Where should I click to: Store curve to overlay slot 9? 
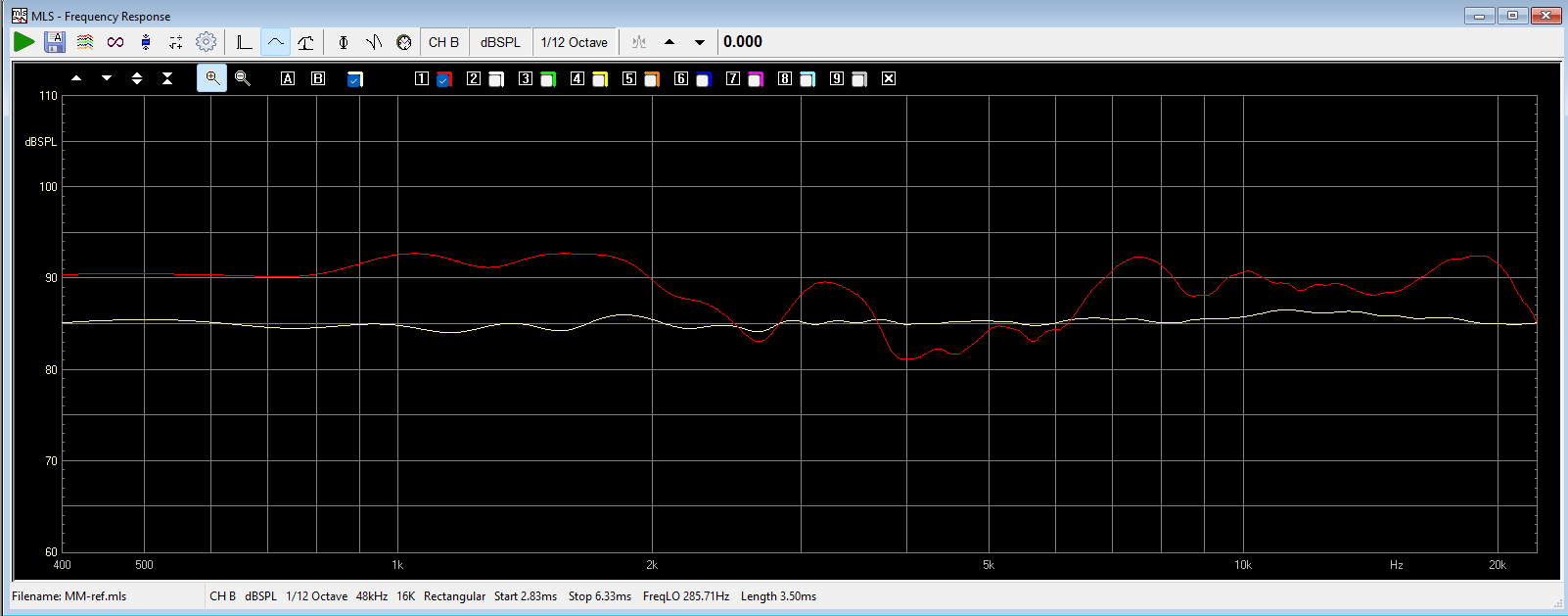coord(837,78)
